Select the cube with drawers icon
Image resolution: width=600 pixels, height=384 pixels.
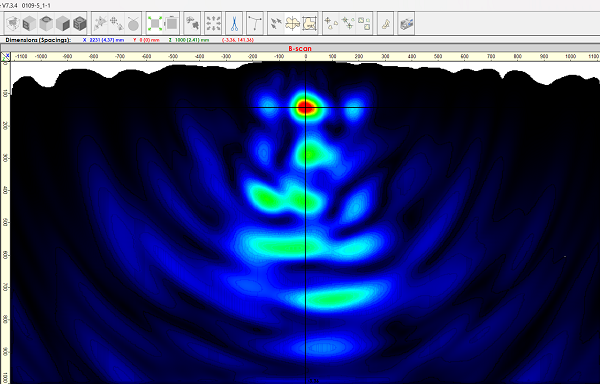[29, 24]
